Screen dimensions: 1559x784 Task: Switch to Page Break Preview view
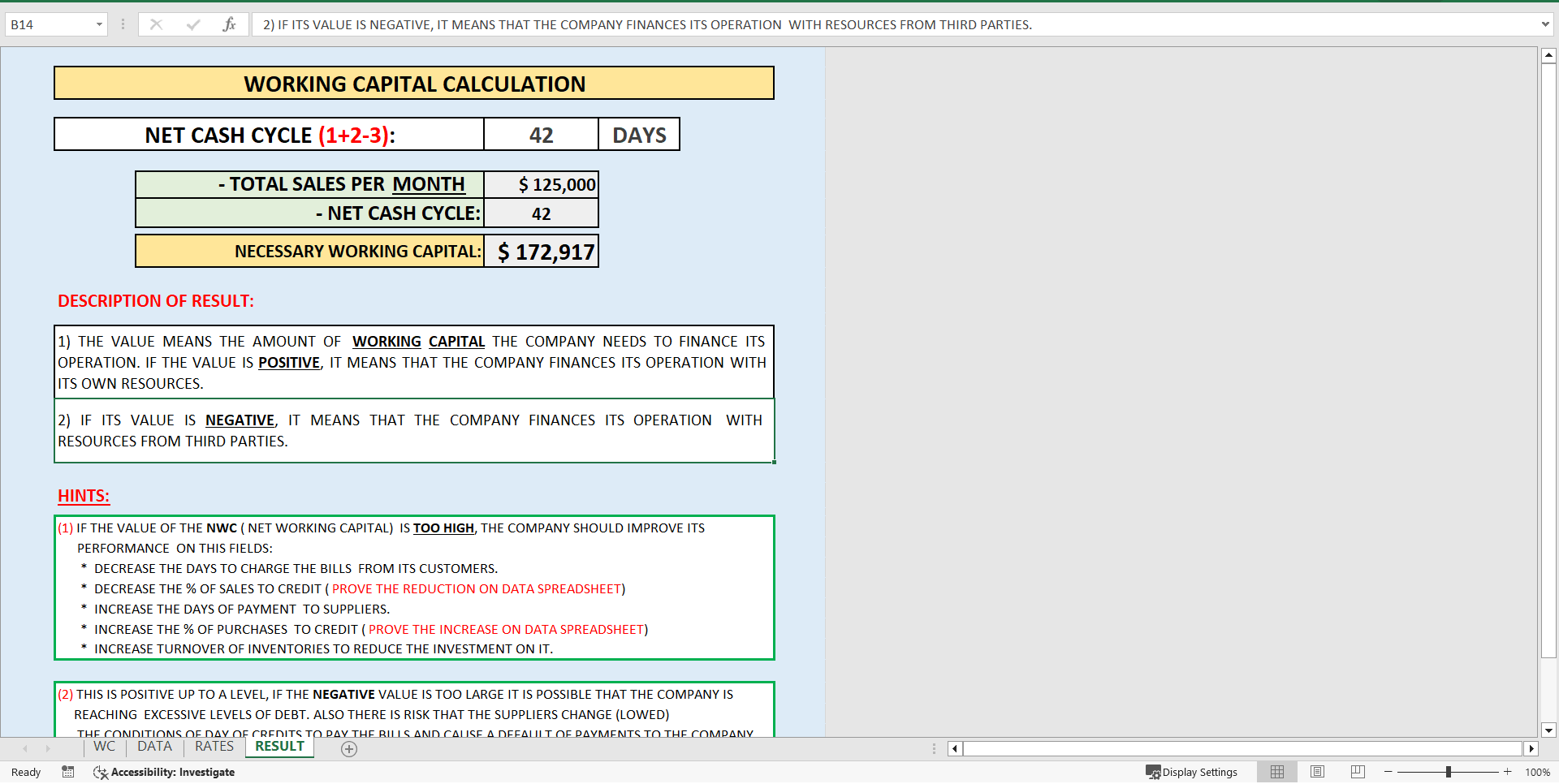coord(1357,772)
